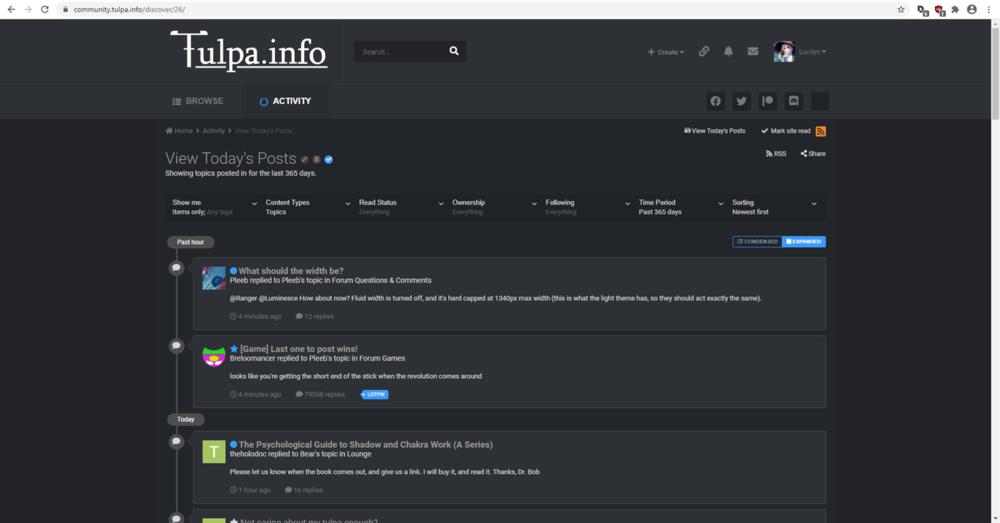Viewport: 1000px width, 523px height.
Task: Click the orange RSS feed icon
Action: tap(821, 131)
